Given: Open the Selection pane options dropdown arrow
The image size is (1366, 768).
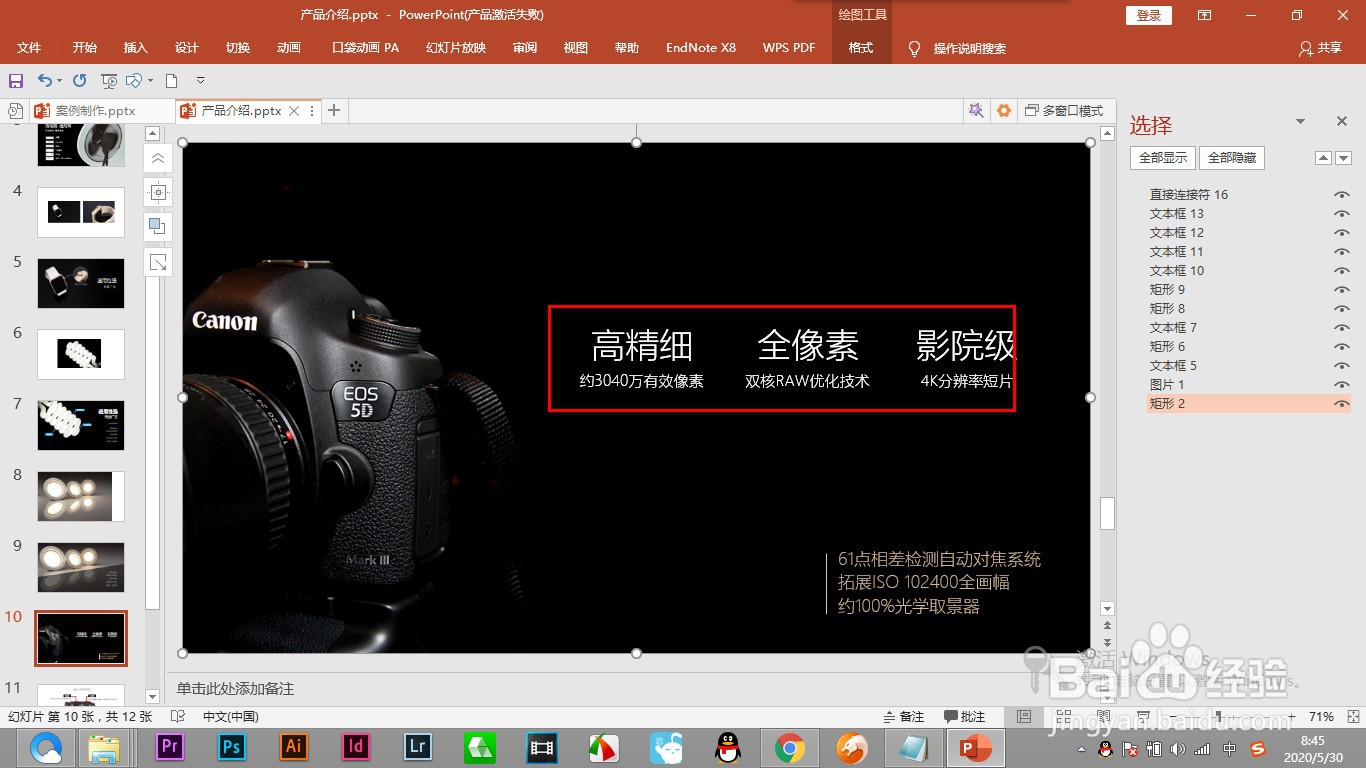Looking at the screenshot, I should click(1300, 122).
